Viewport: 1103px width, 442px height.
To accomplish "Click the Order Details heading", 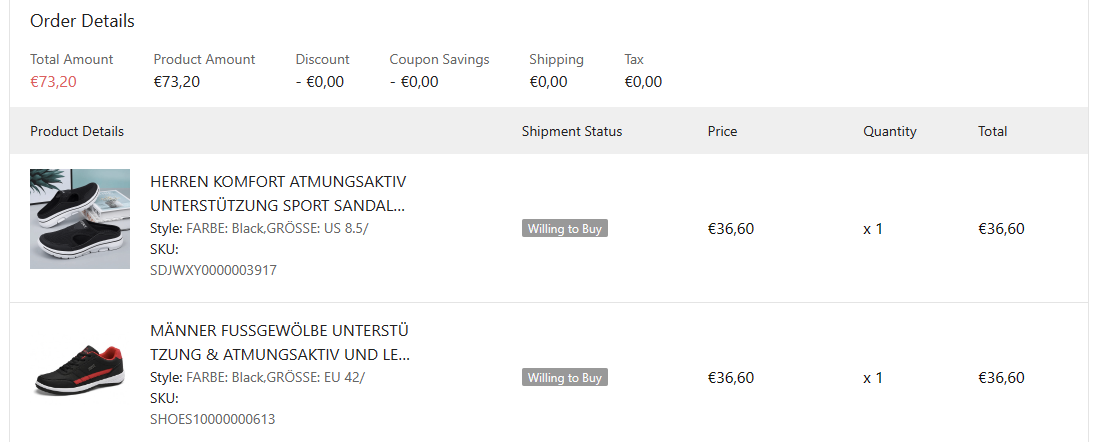I will tap(82, 21).
